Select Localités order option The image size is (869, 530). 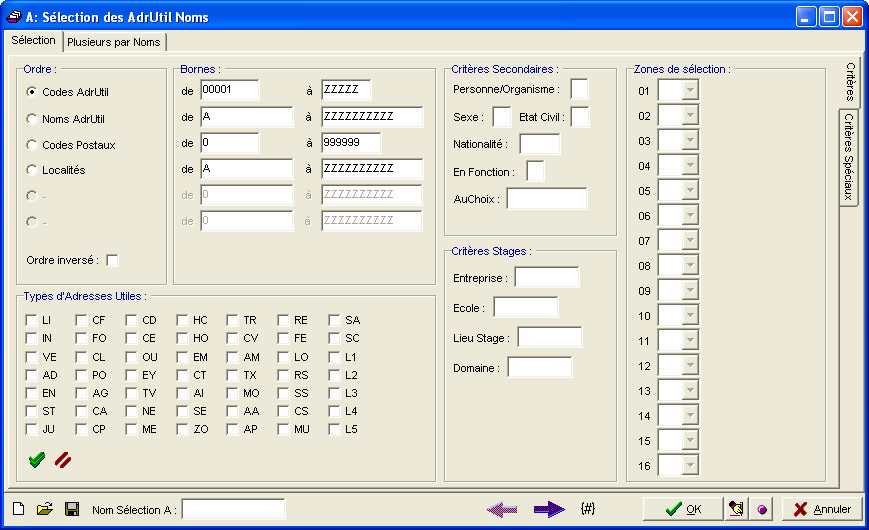click(x=32, y=170)
